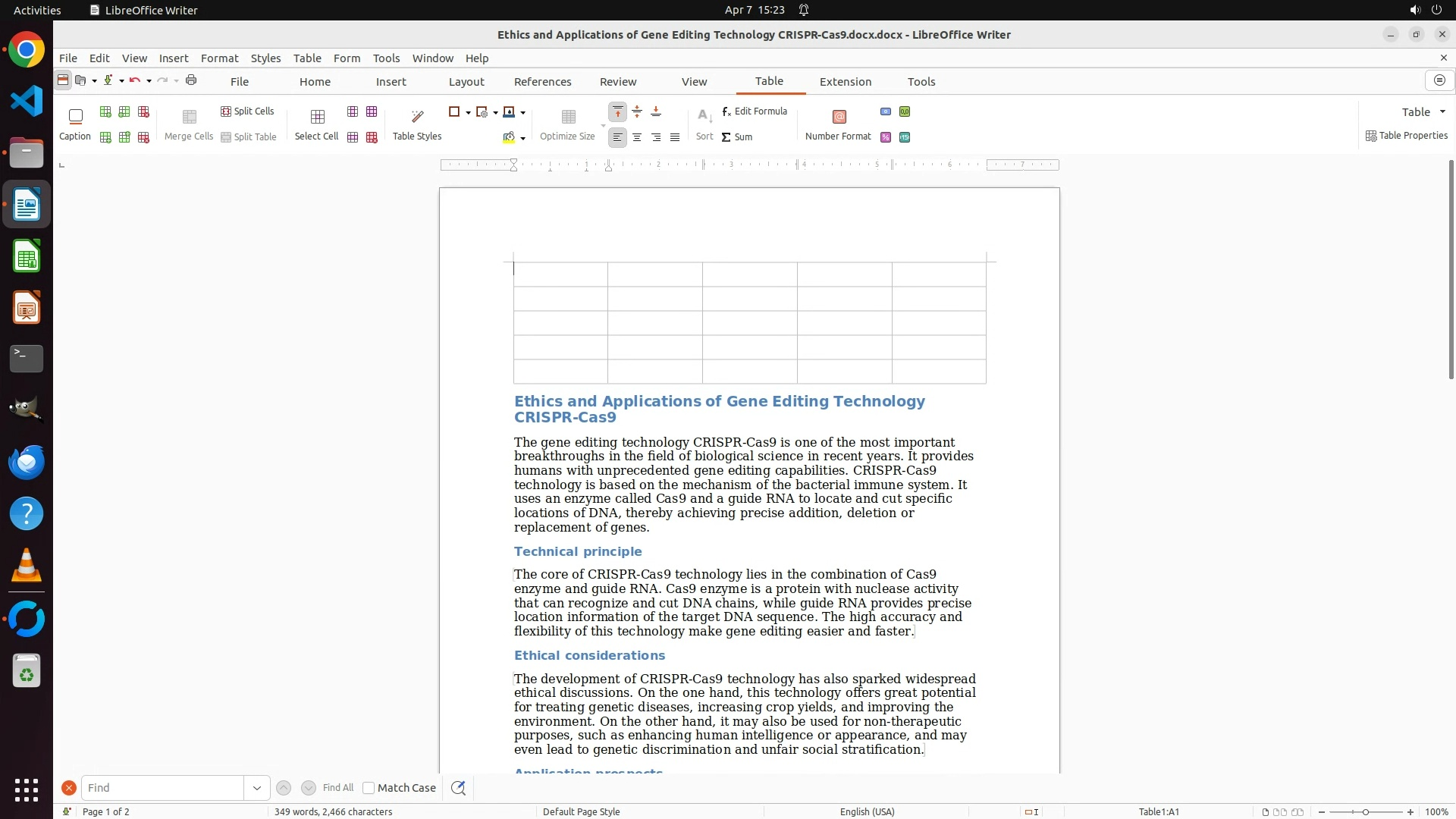Expand the Borders dropdown arrow
The image size is (1456, 819).
[x=468, y=113]
